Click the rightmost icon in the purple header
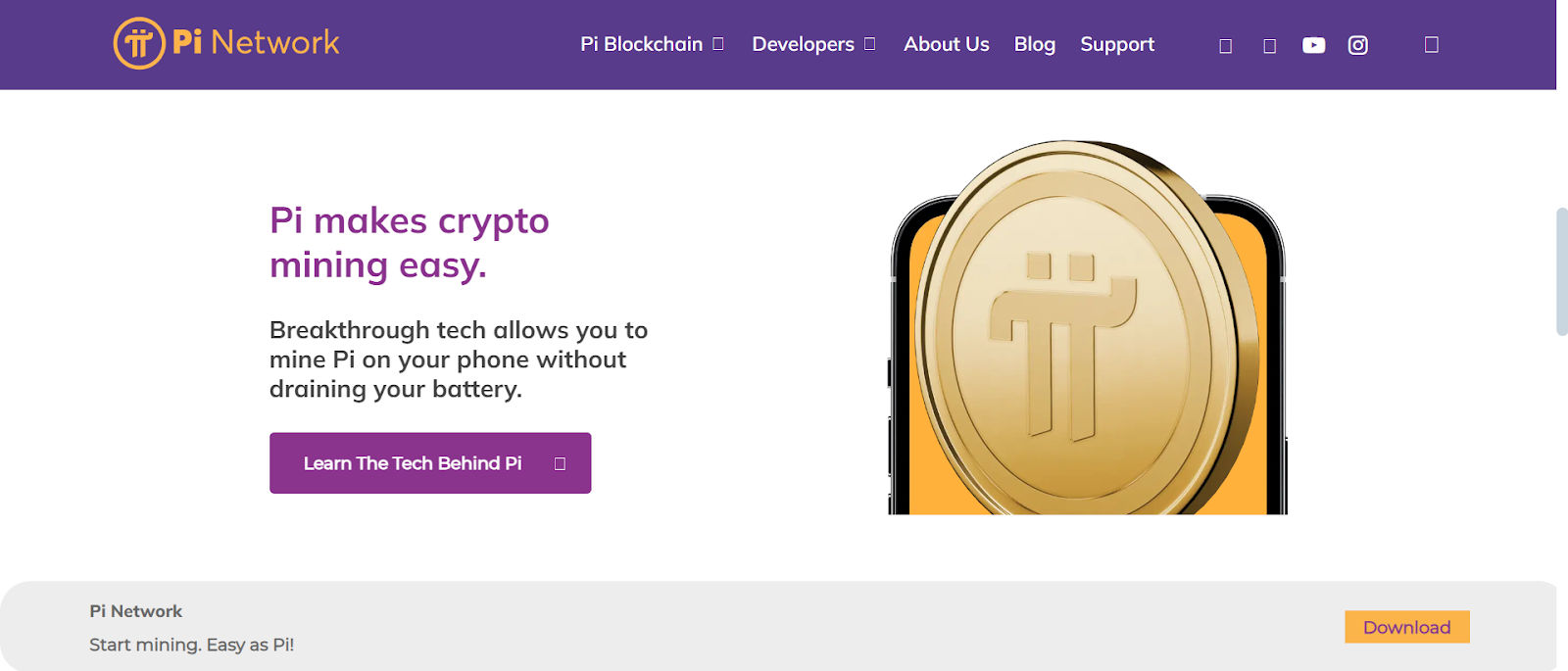The image size is (1568, 671). point(1431,44)
